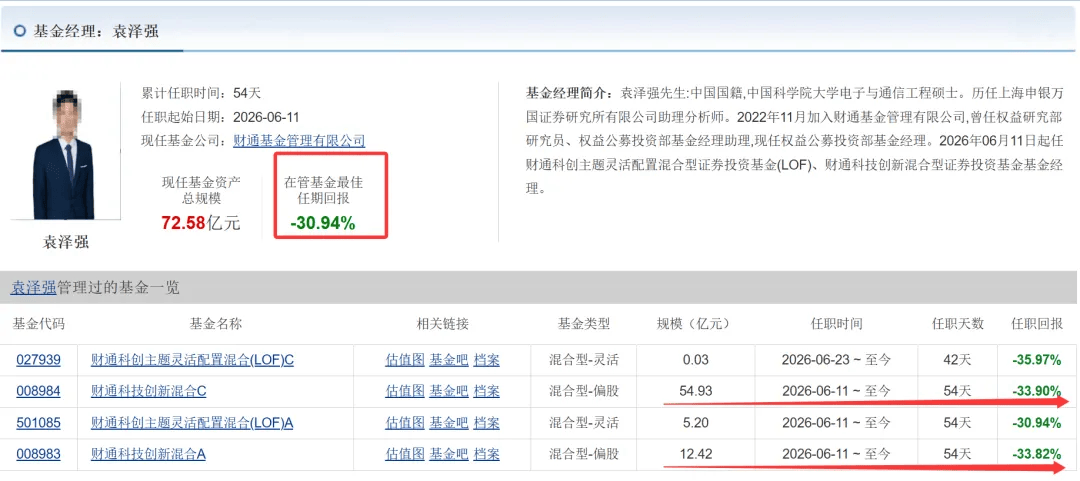
Task: Open 基金吧 for fund 008983
Action: pyautogui.click(x=449, y=455)
